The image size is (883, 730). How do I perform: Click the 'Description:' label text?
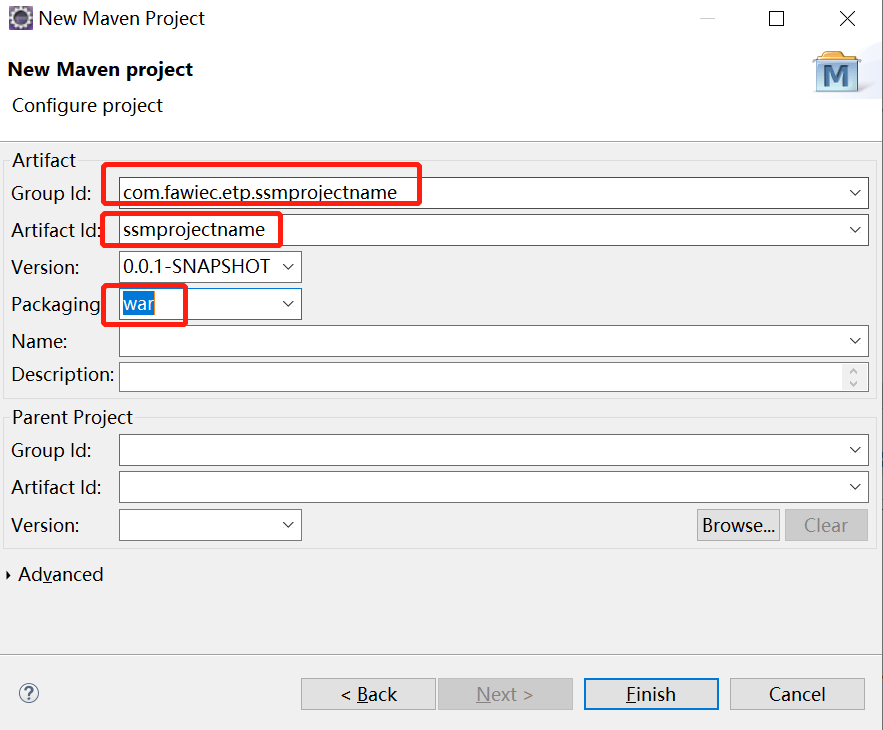[63, 375]
